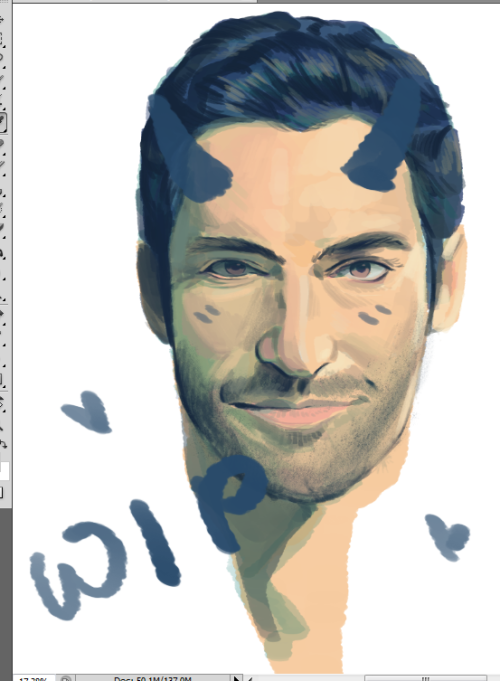The image size is (500, 681).
Task: Select the Move tool in the toolbar
Action: 2,20
